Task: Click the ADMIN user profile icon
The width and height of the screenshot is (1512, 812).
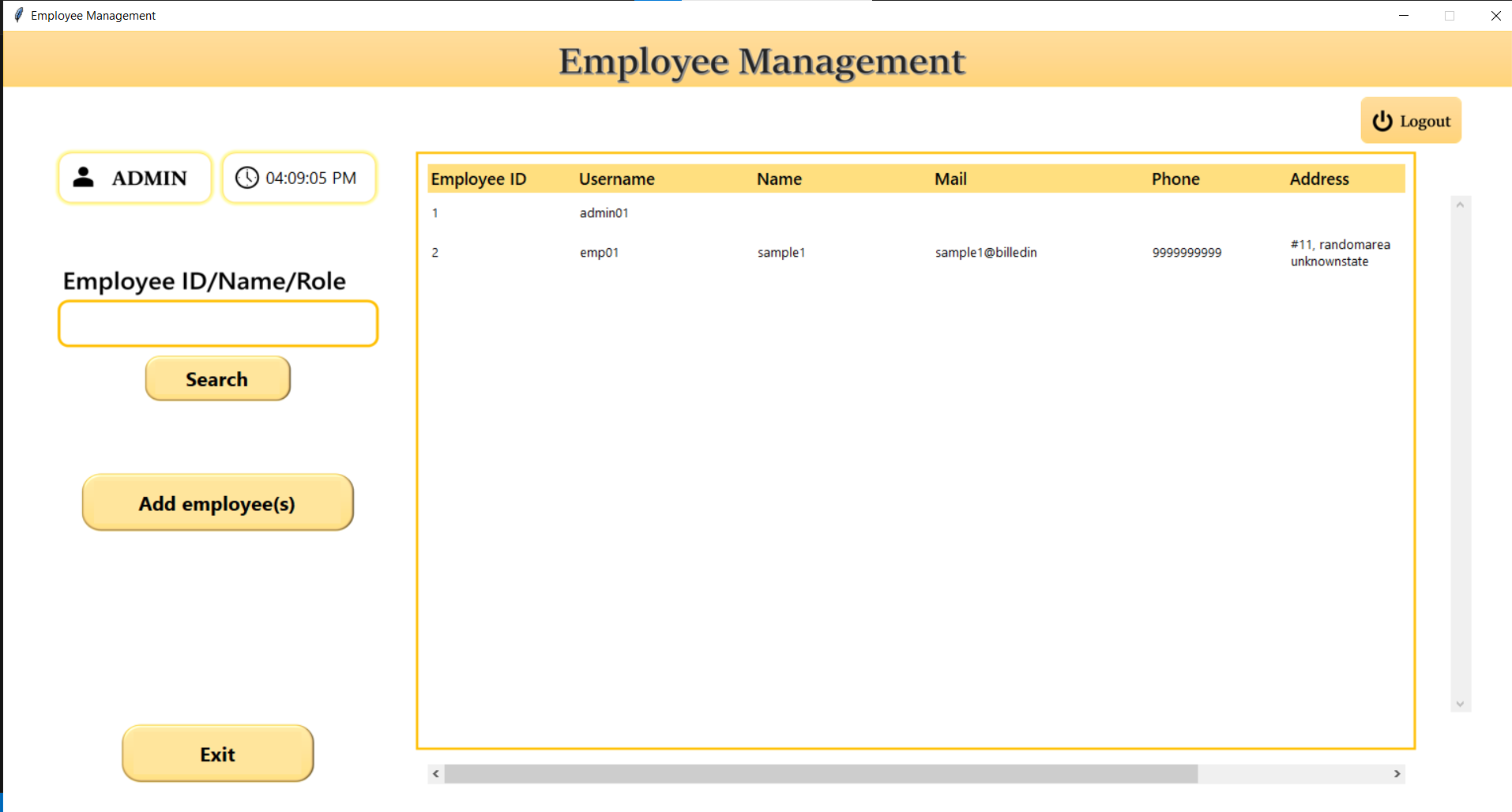Action: pyautogui.click(x=83, y=177)
